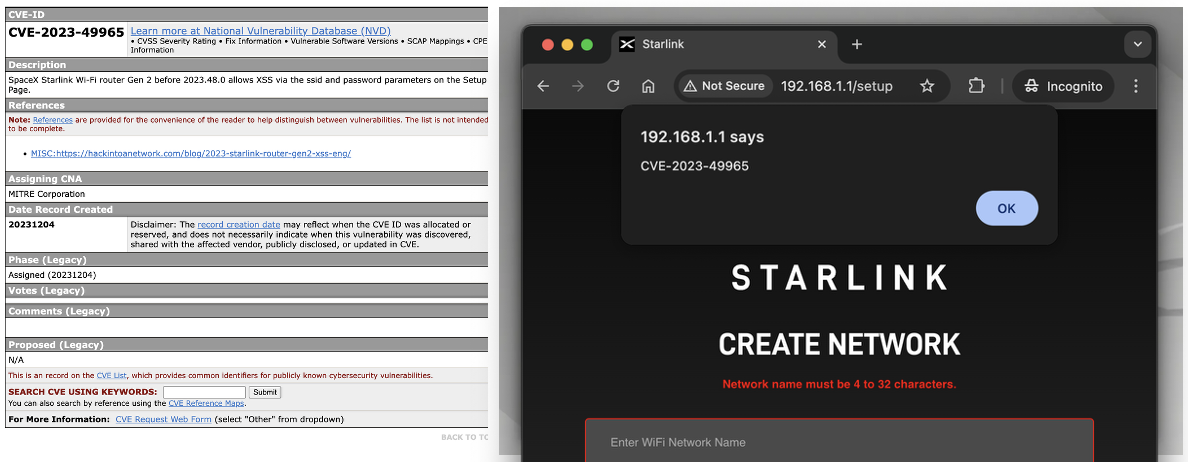This screenshot has height=462, width=1188.
Task: Click the Incognito profile button
Action: tap(1063, 86)
